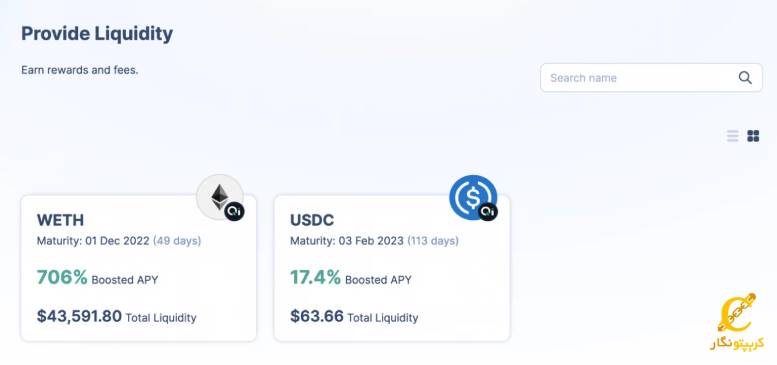Click the magnifying glass search icon
This screenshot has height=365, width=777.
[x=745, y=78]
